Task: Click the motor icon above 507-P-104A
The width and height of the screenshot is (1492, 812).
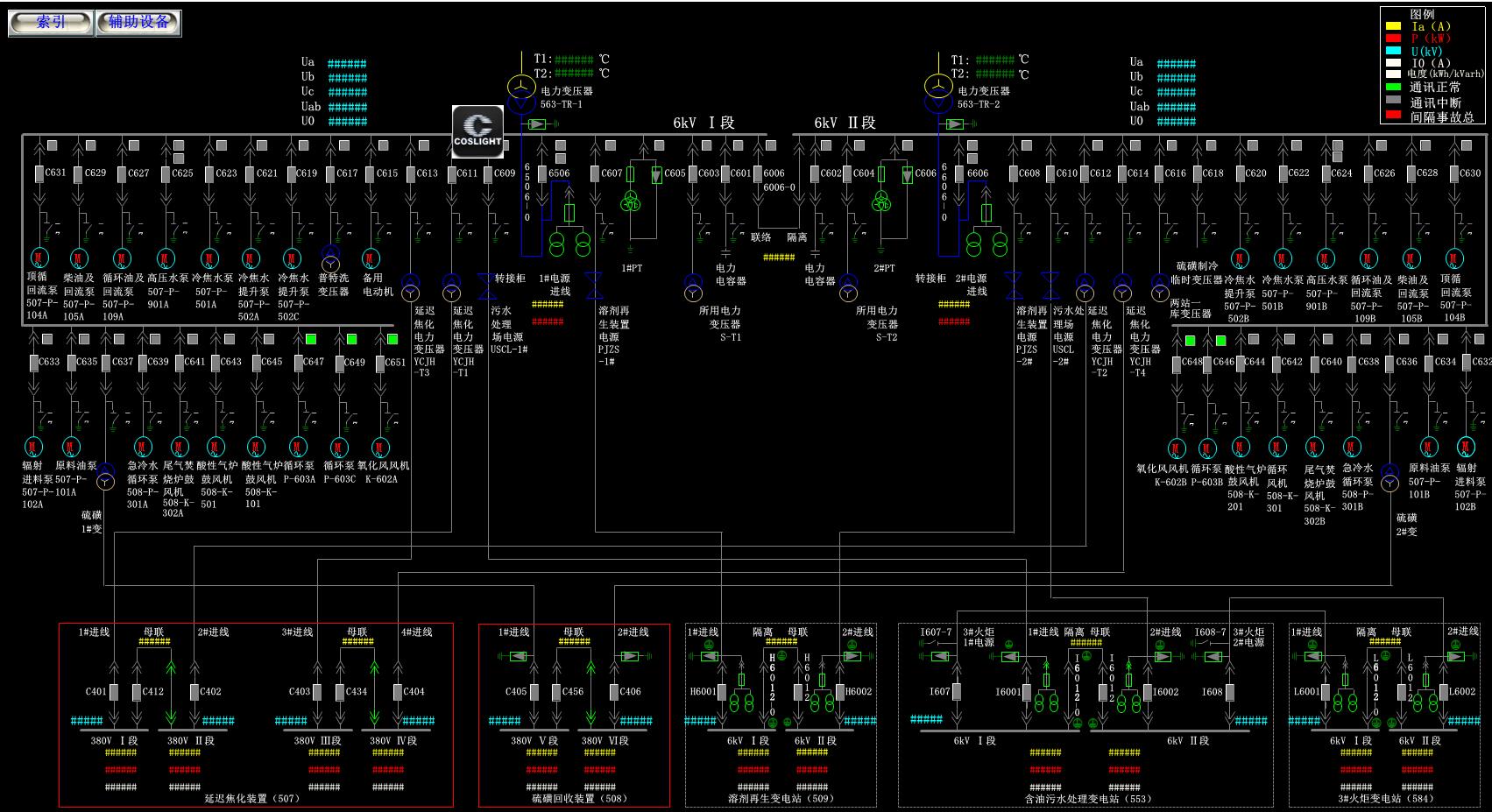Action: point(39,258)
